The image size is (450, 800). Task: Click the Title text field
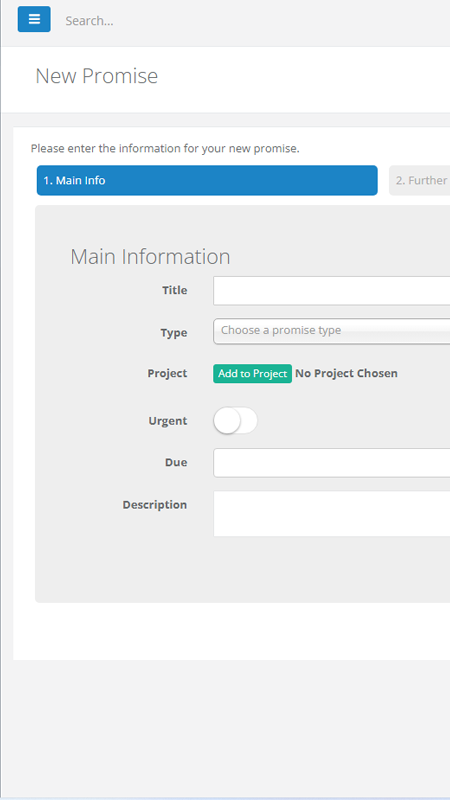[332, 291]
